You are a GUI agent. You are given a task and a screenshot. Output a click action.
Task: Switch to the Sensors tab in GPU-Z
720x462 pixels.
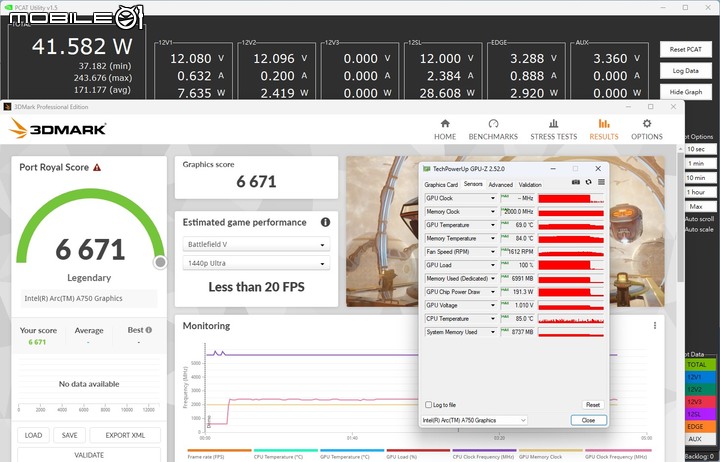[x=473, y=184]
